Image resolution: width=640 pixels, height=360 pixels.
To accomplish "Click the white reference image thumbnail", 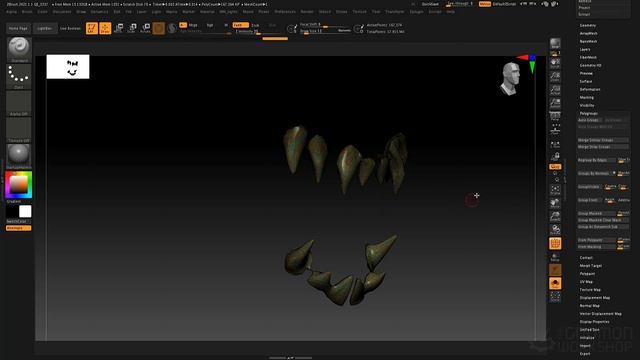I will 68,67.
